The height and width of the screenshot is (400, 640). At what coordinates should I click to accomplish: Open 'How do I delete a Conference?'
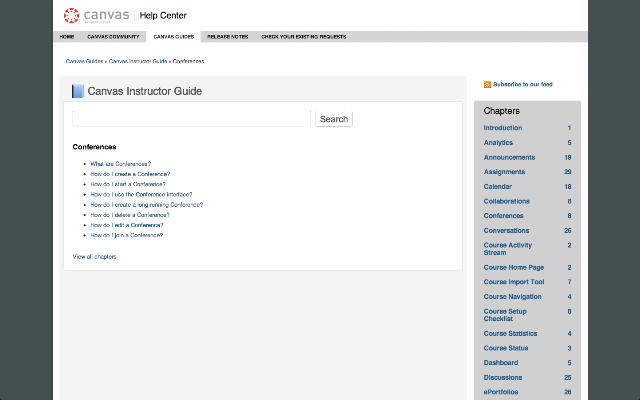point(130,215)
